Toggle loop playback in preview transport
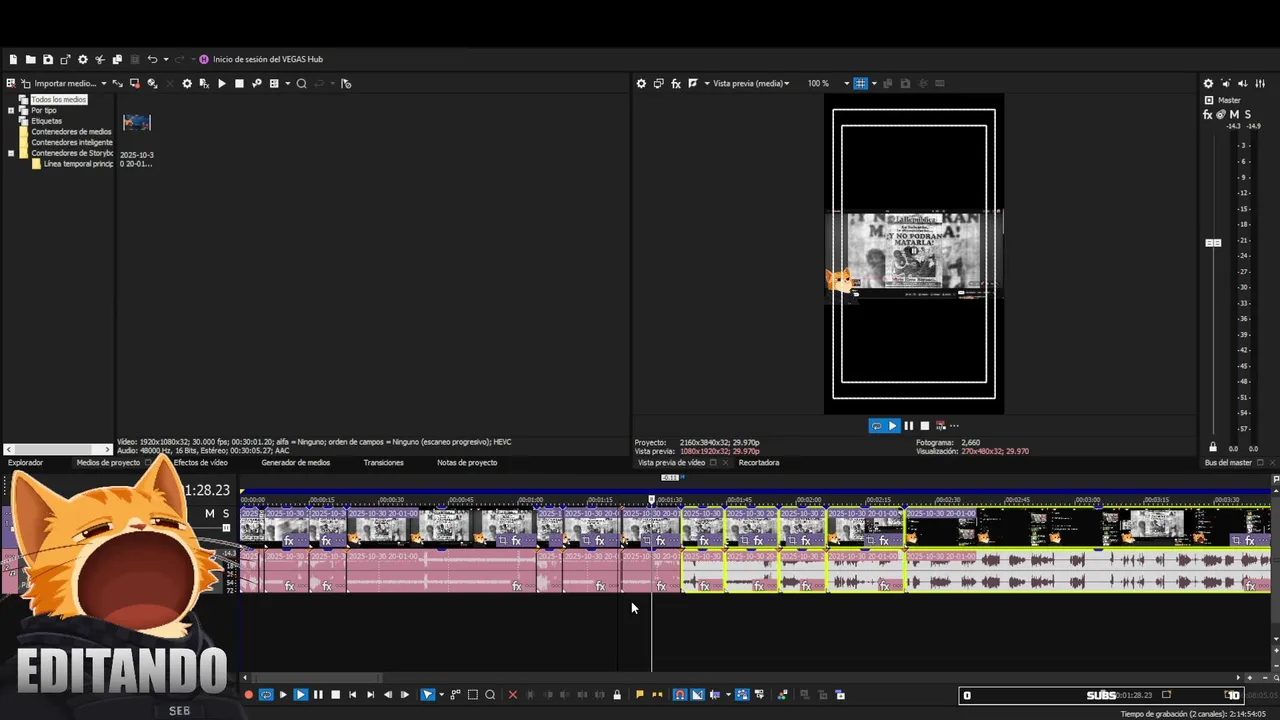The width and height of the screenshot is (1280, 720). click(876, 426)
